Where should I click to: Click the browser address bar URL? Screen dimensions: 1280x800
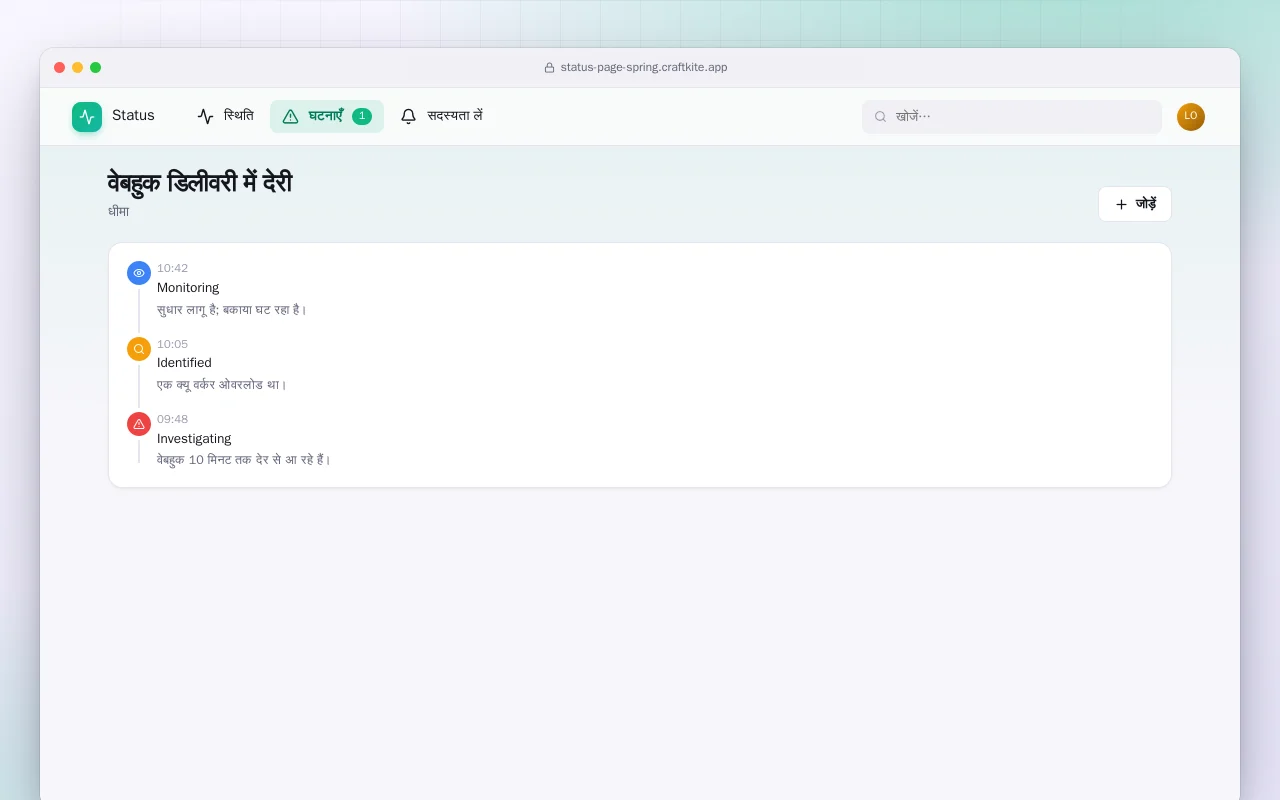pyautogui.click(x=644, y=67)
